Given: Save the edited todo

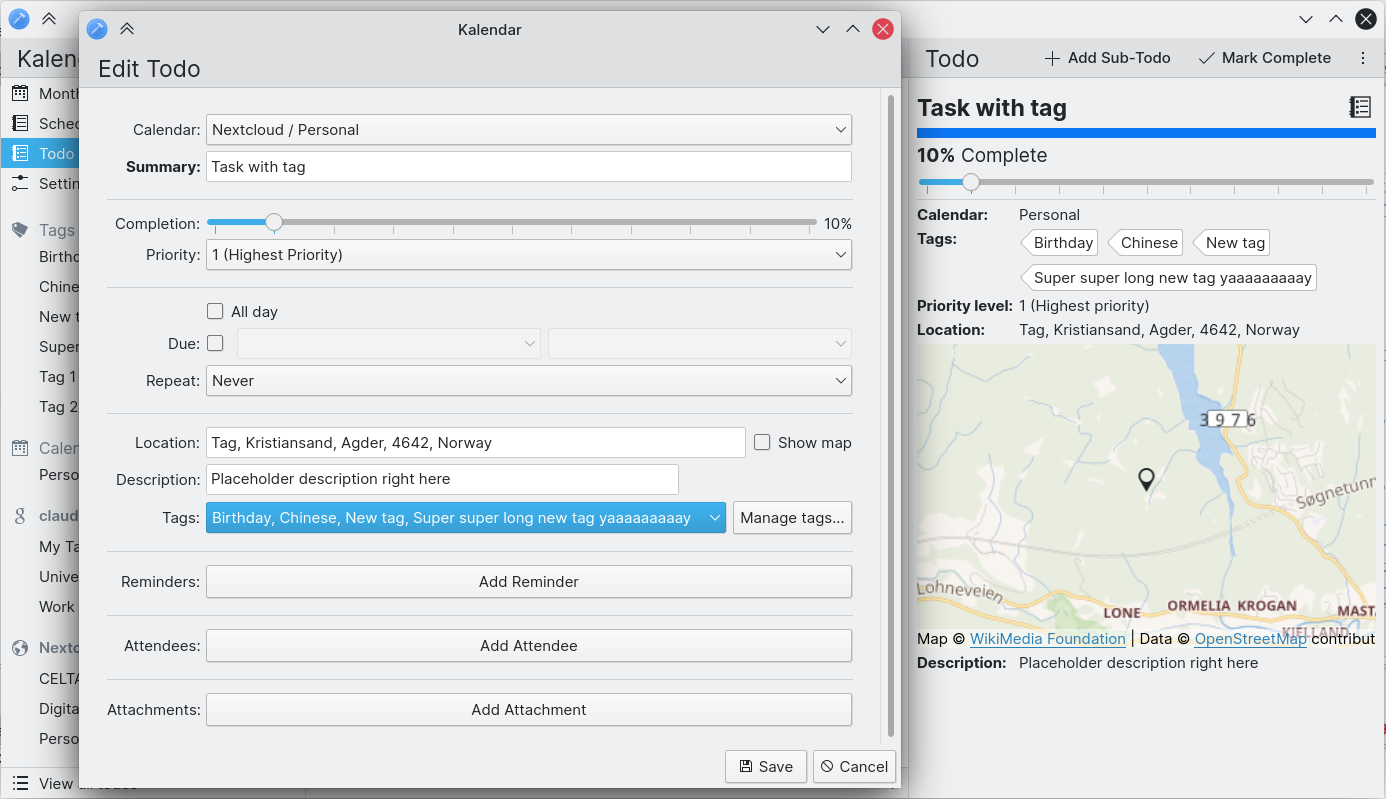Looking at the screenshot, I should pos(766,767).
